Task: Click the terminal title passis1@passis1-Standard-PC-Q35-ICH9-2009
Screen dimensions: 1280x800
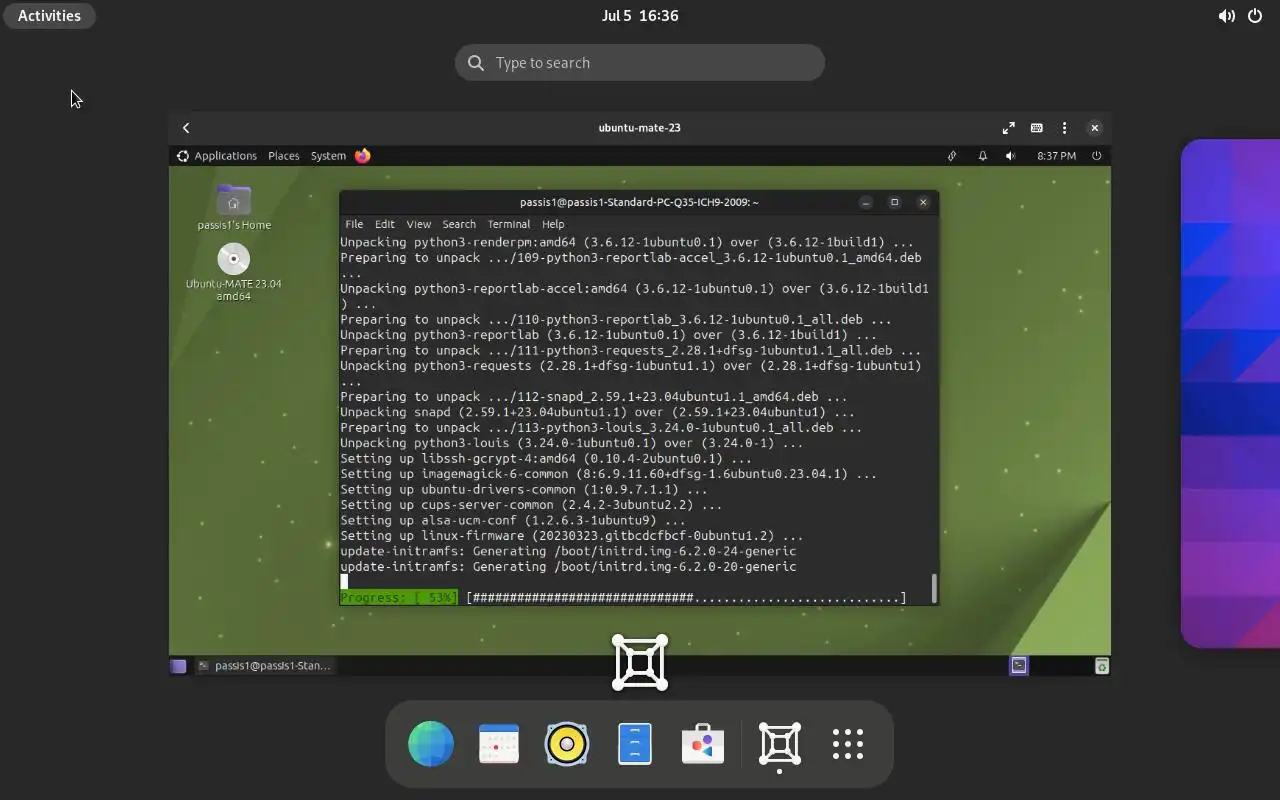Action: click(639, 202)
